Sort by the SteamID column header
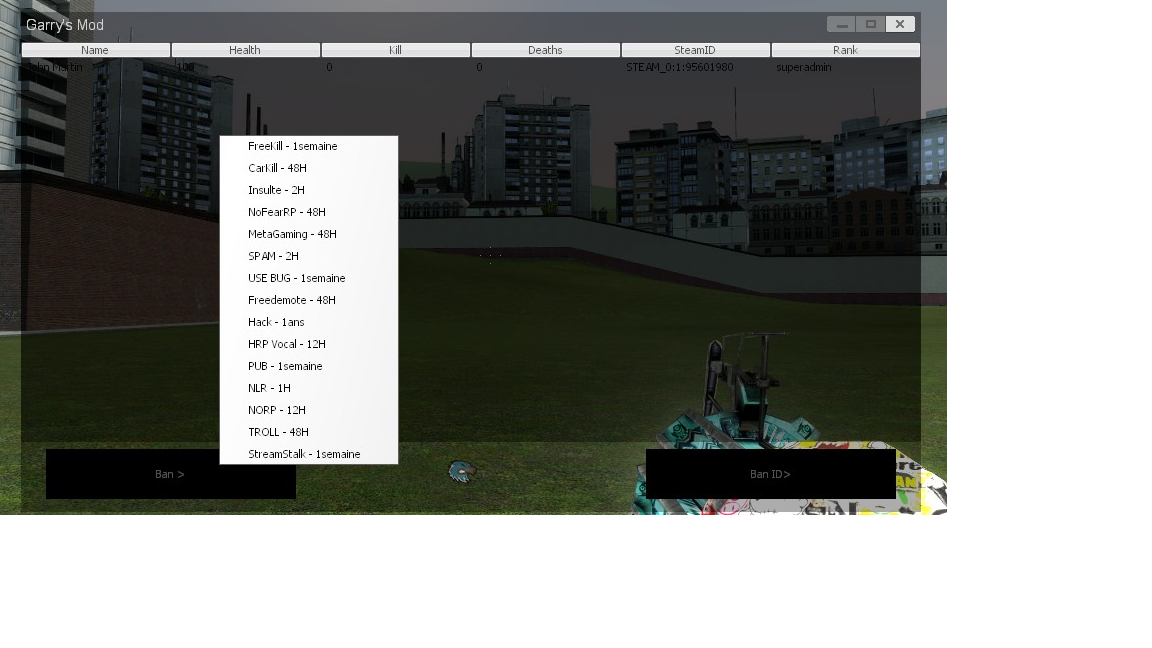Screen dimensions: 1152x648 click(x=695, y=50)
